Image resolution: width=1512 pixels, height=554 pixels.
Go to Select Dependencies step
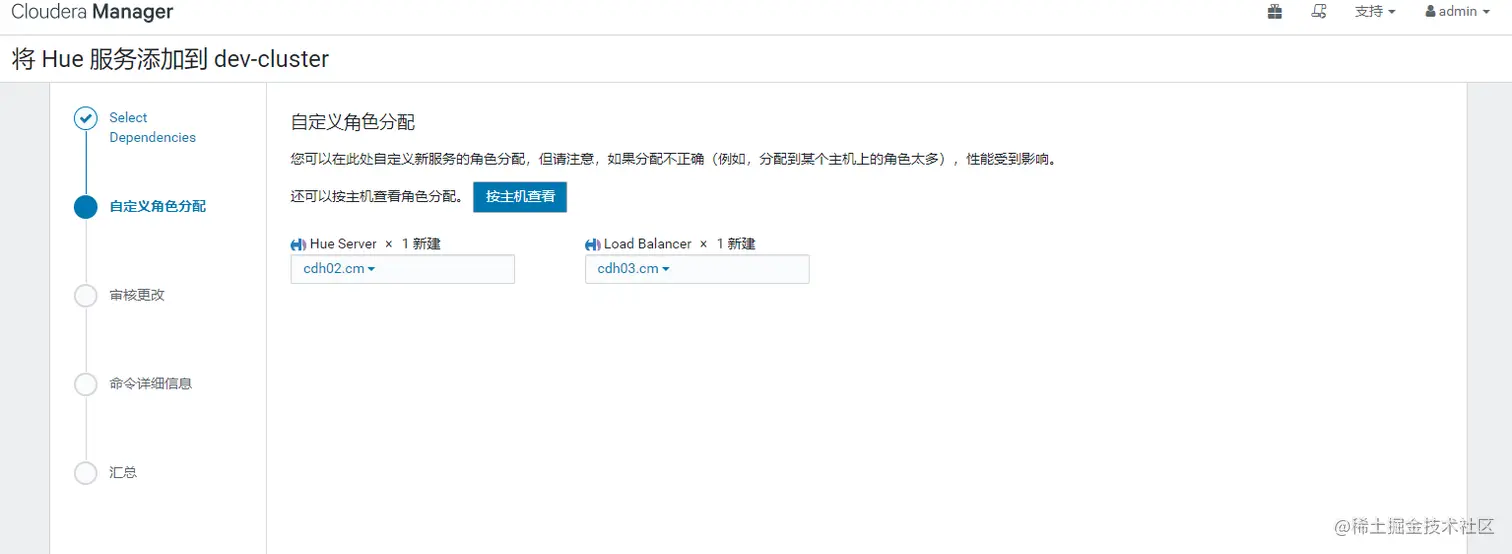pos(152,128)
